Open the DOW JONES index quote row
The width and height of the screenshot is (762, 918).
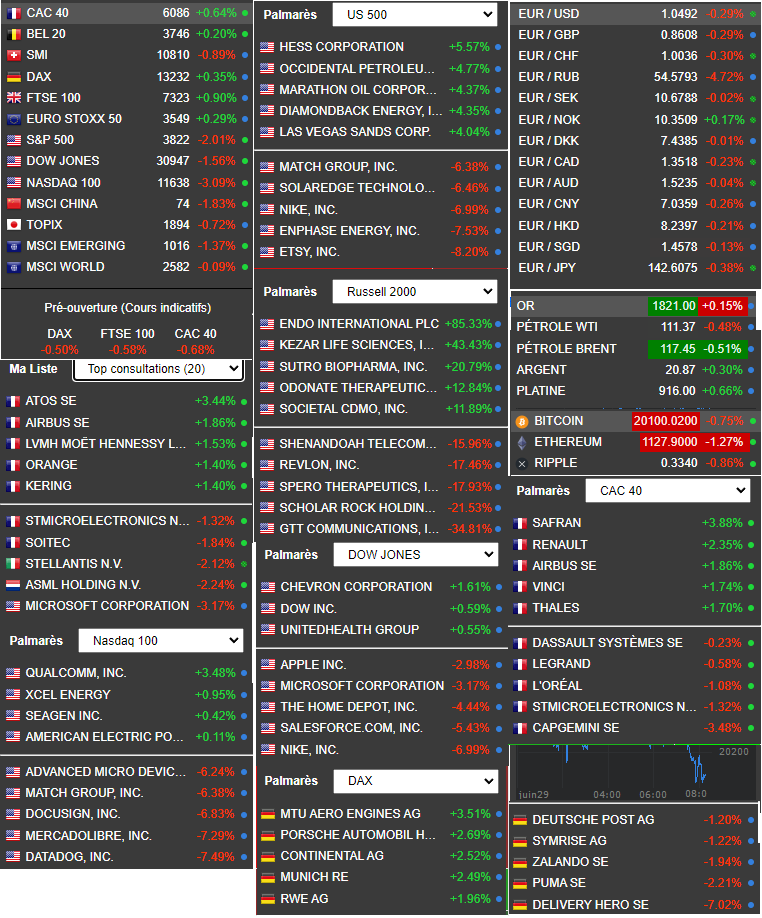[127, 161]
